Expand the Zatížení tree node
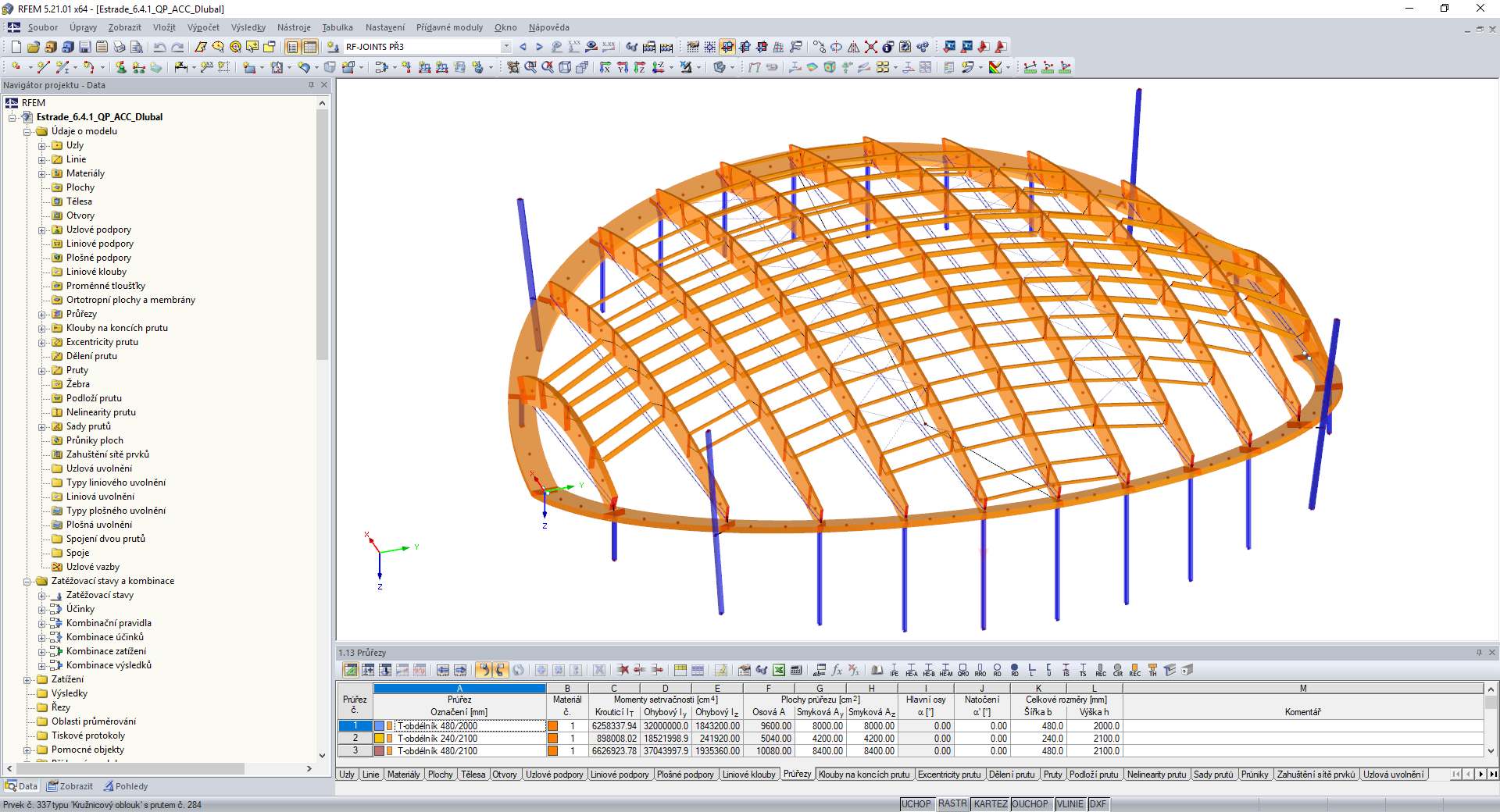Image resolution: width=1500 pixels, height=812 pixels. pyautogui.click(x=27, y=680)
